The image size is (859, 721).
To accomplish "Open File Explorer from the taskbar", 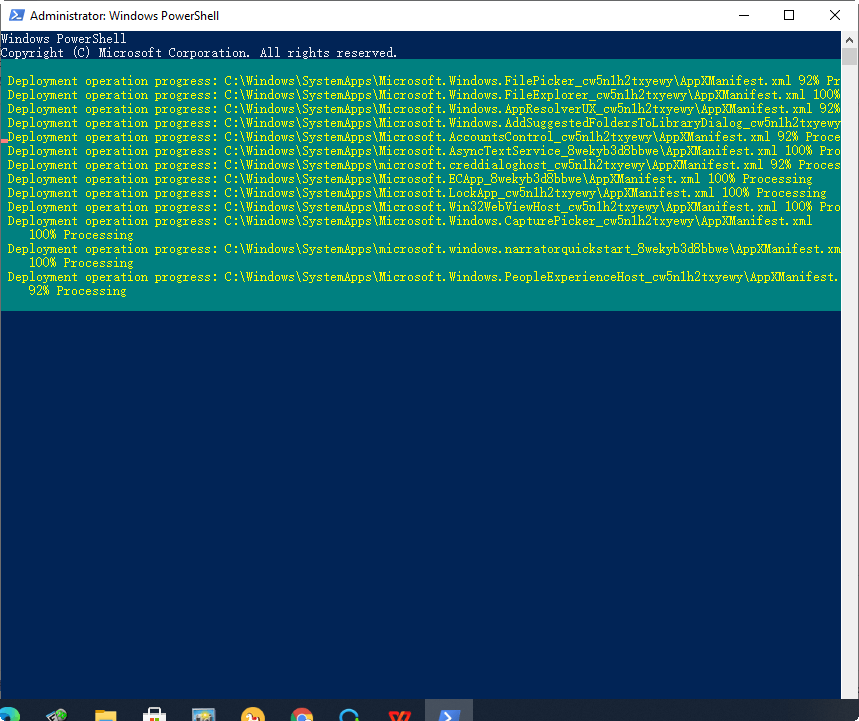I will 105,714.
